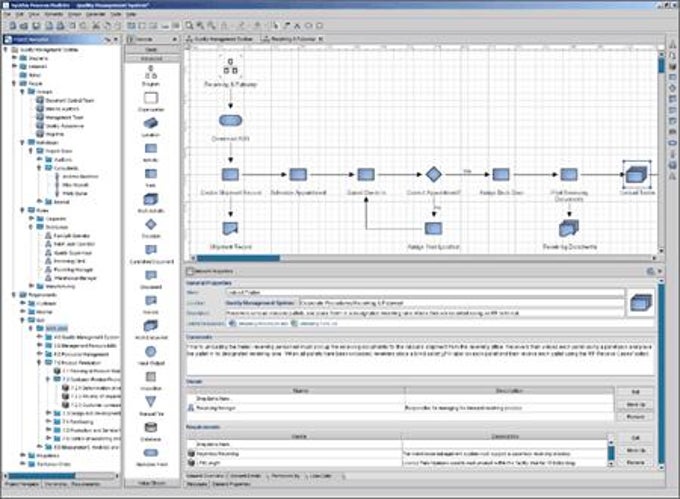Choose the Records shape in the palette
Image resolution: width=680 pixels, height=499 pixels.
[x=150, y=300]
